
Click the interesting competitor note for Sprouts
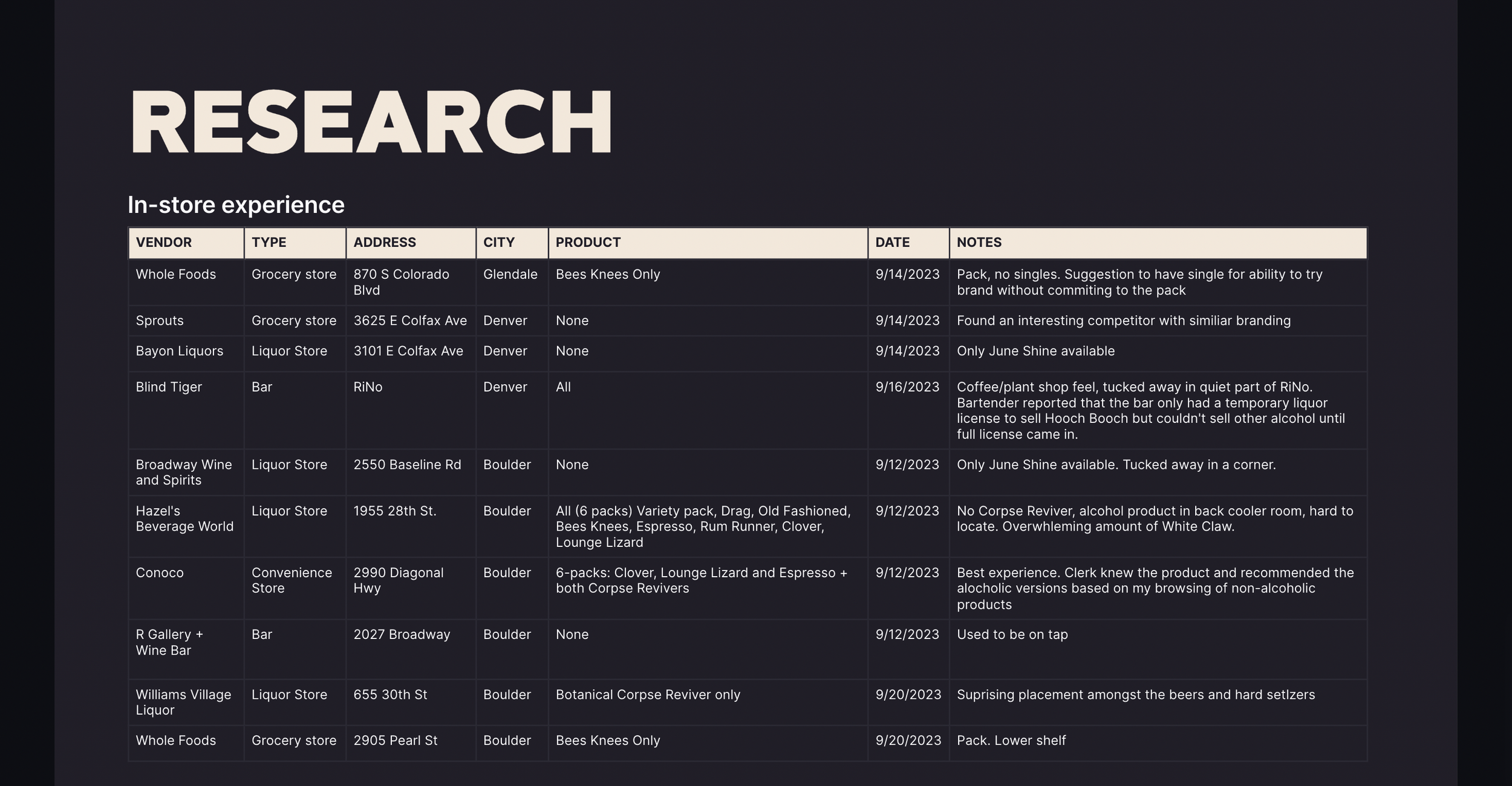1158,321
